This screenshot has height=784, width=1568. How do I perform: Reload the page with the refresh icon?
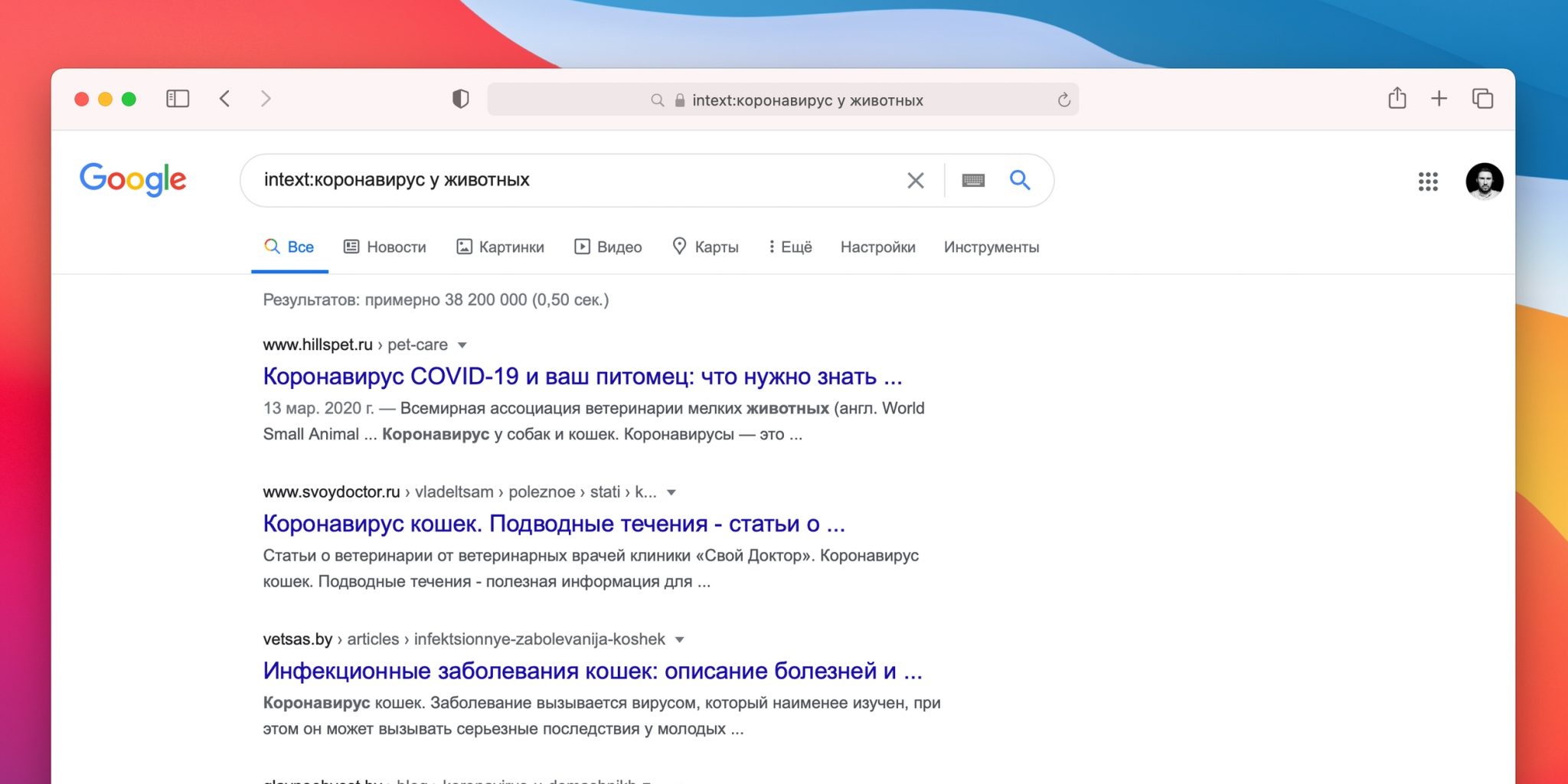click(1063, 100)
